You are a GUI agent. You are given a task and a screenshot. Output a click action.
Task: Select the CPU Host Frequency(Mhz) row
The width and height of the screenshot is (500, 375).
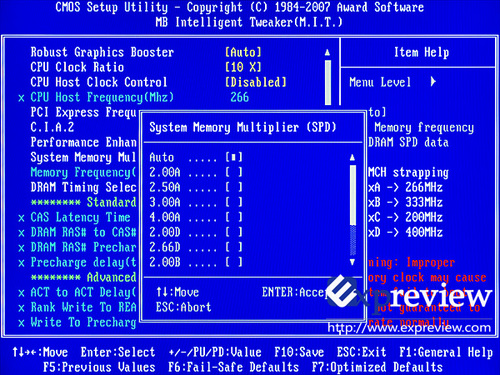[x=133, y=97]
